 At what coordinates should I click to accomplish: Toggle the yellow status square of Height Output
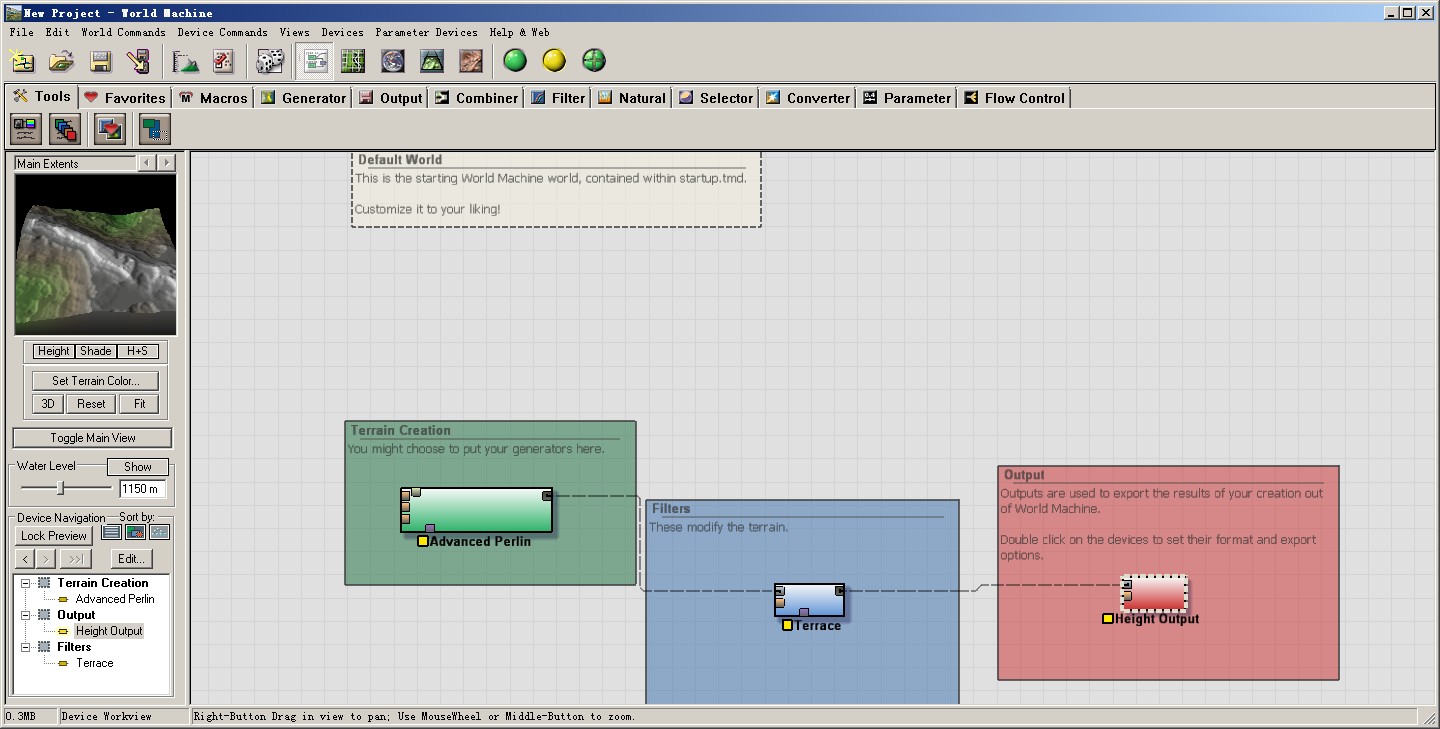tap(1108, 618)
